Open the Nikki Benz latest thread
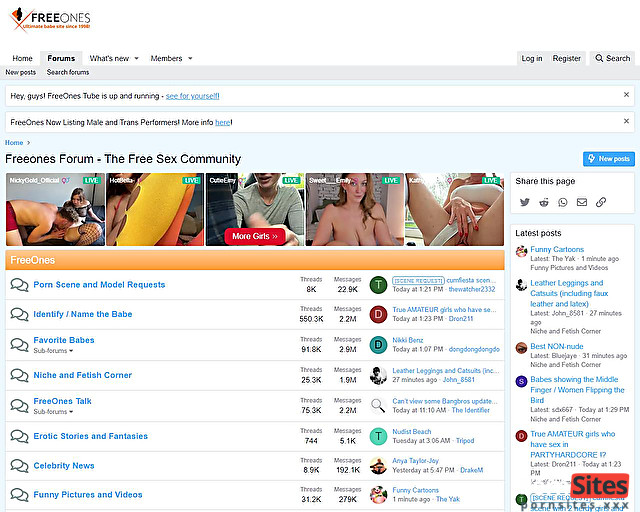Screen dimensions: 640x512 408,340
